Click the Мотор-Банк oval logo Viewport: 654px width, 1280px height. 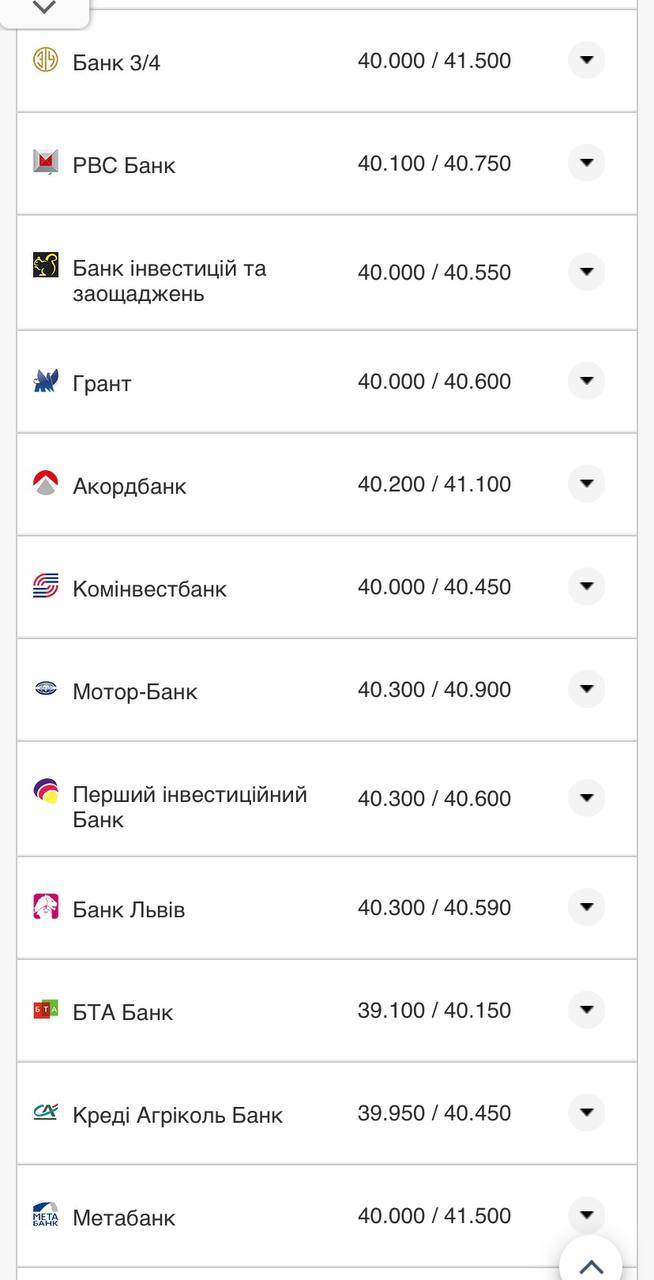pos(44,690)
